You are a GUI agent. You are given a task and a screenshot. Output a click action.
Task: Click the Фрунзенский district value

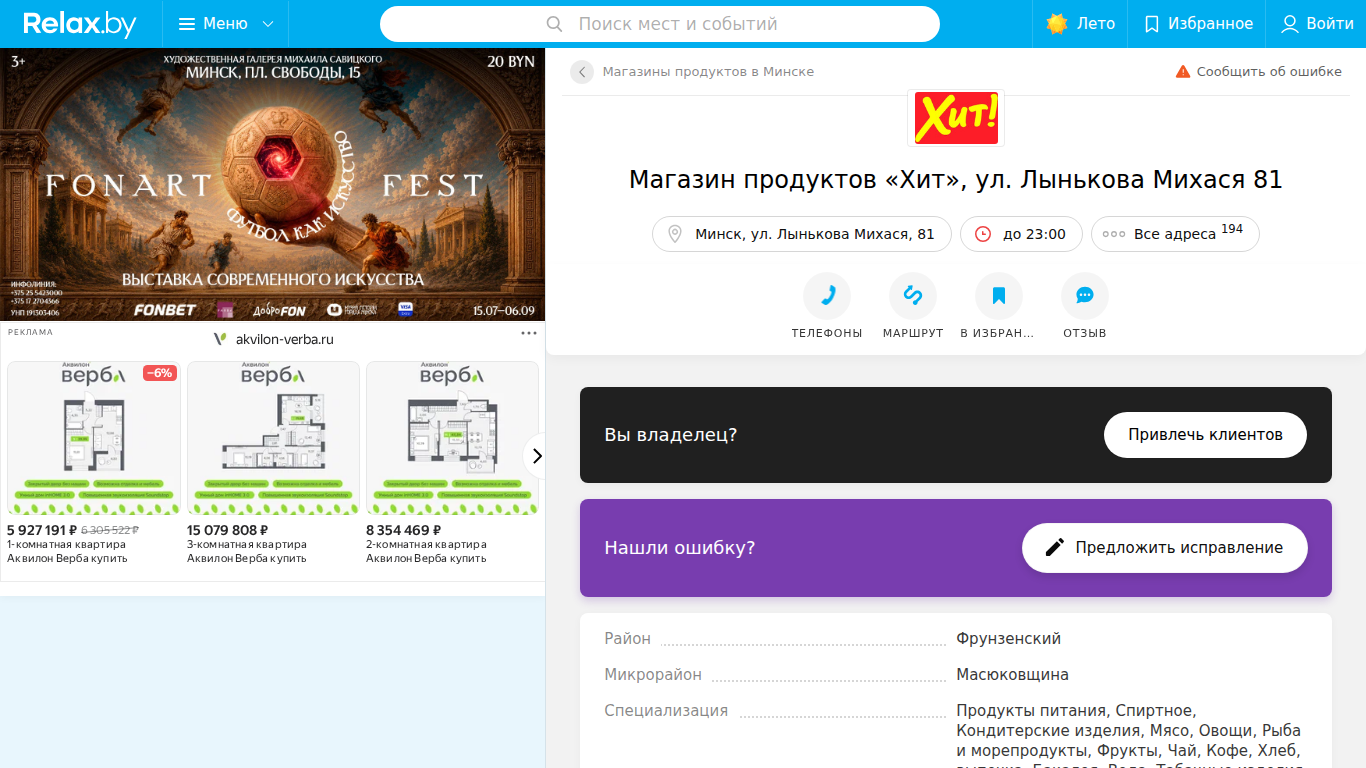point(1009,639)
